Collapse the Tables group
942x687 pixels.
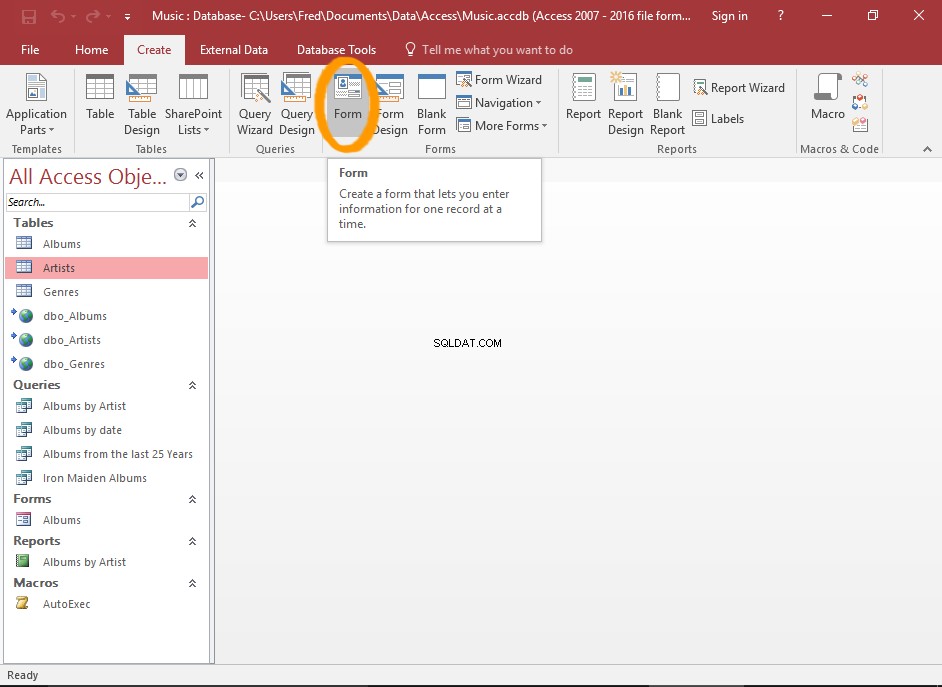tap(192, 223)
